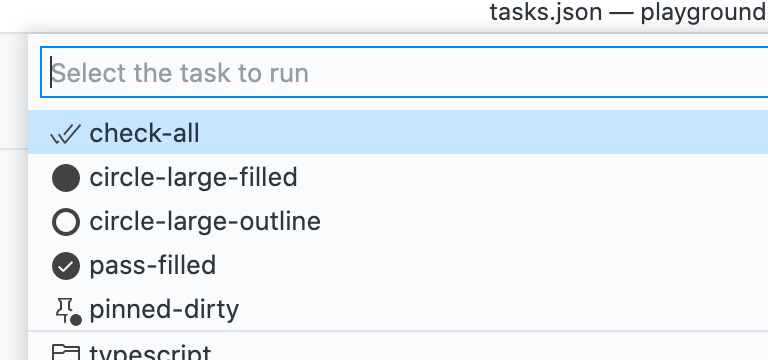This screenshot has height=360, width=768.
Task: Click the dirty dot badge on pin icon
Action: tap(76, 320)
